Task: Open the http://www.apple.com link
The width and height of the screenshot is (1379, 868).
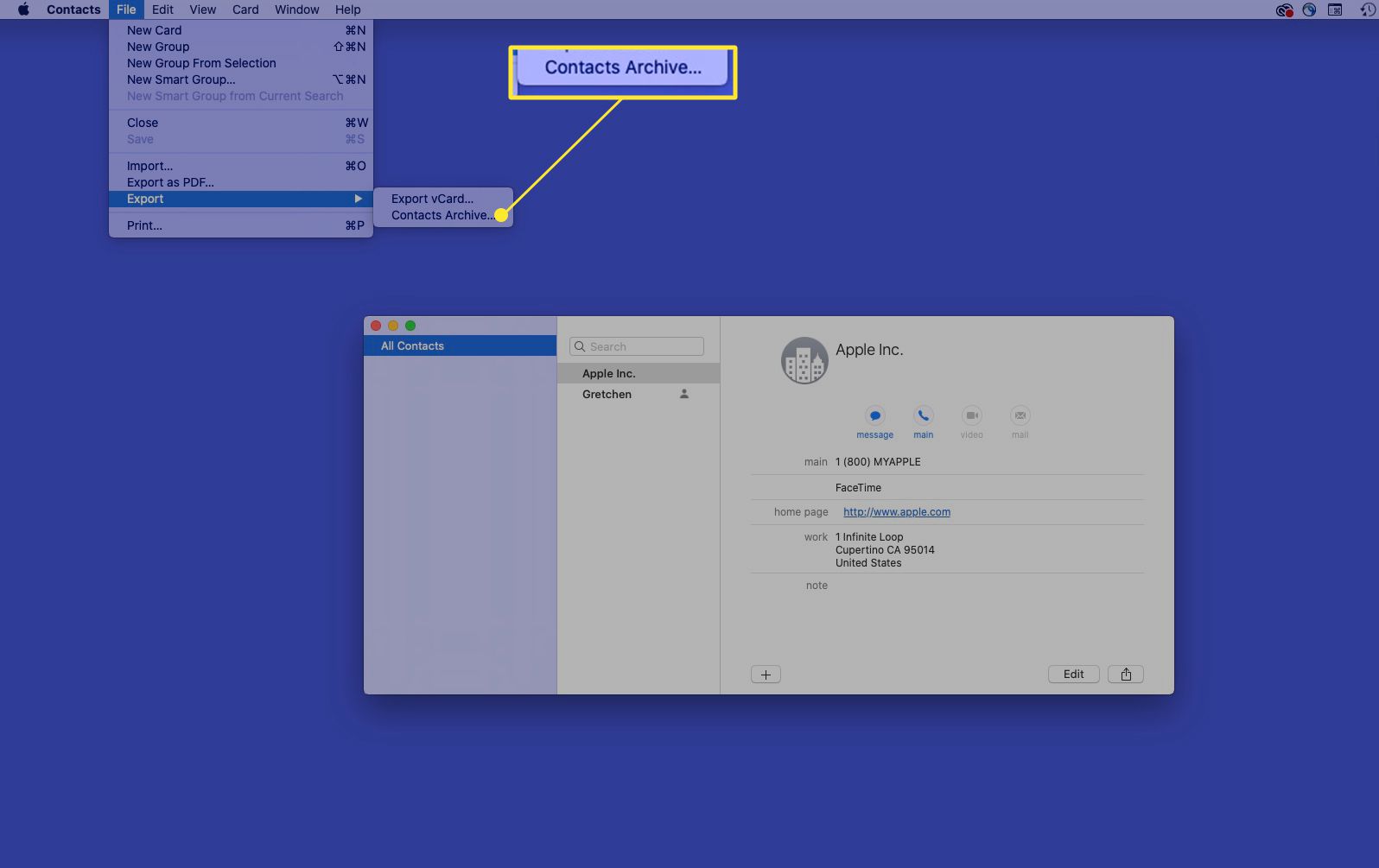Action: [x=897, y=512]
